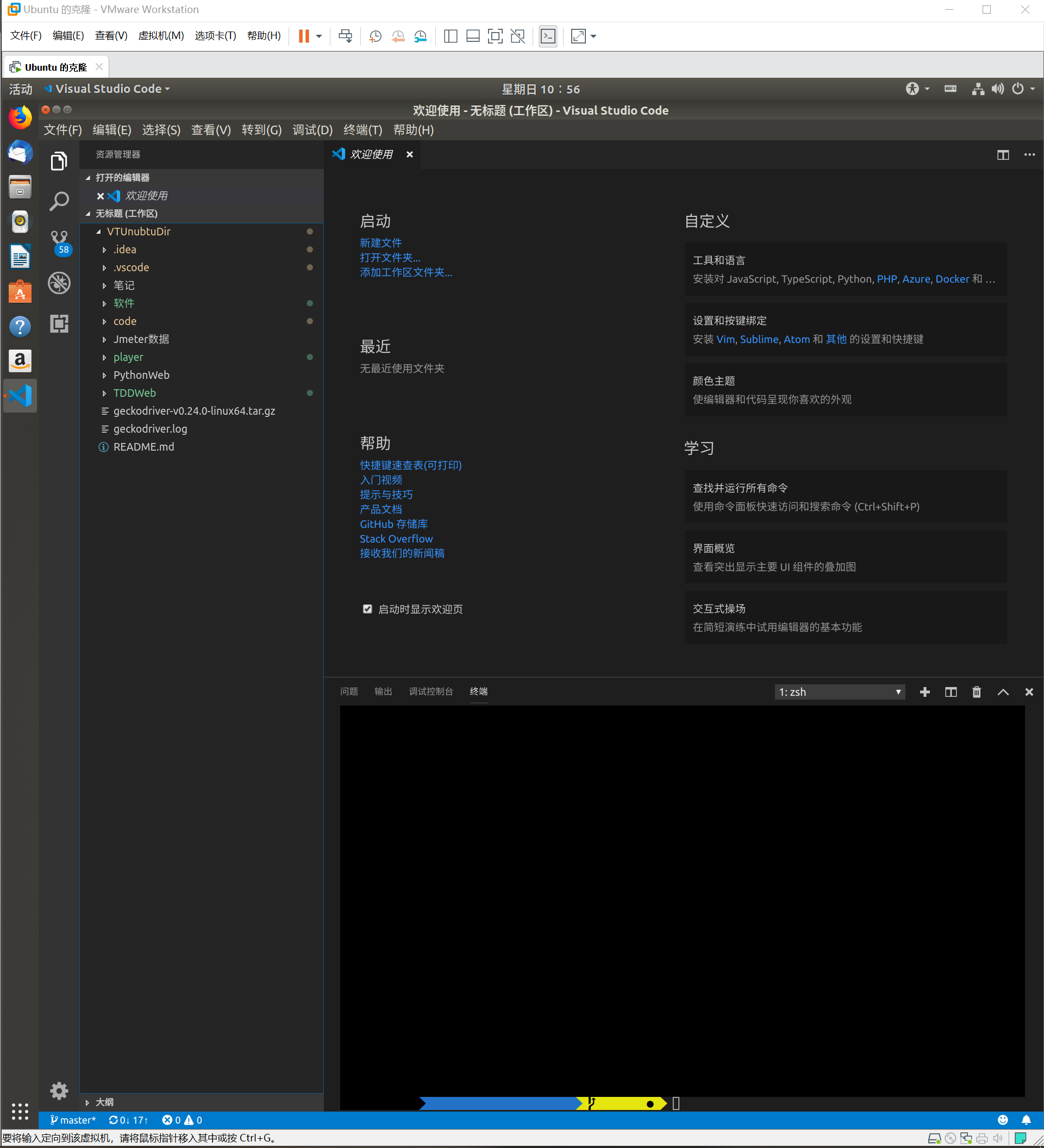Screen dimensions: 1044x1148
Task: Open the Manage gear icon in activity bar
Action: pyautogui.click(x=59, y=1090)
